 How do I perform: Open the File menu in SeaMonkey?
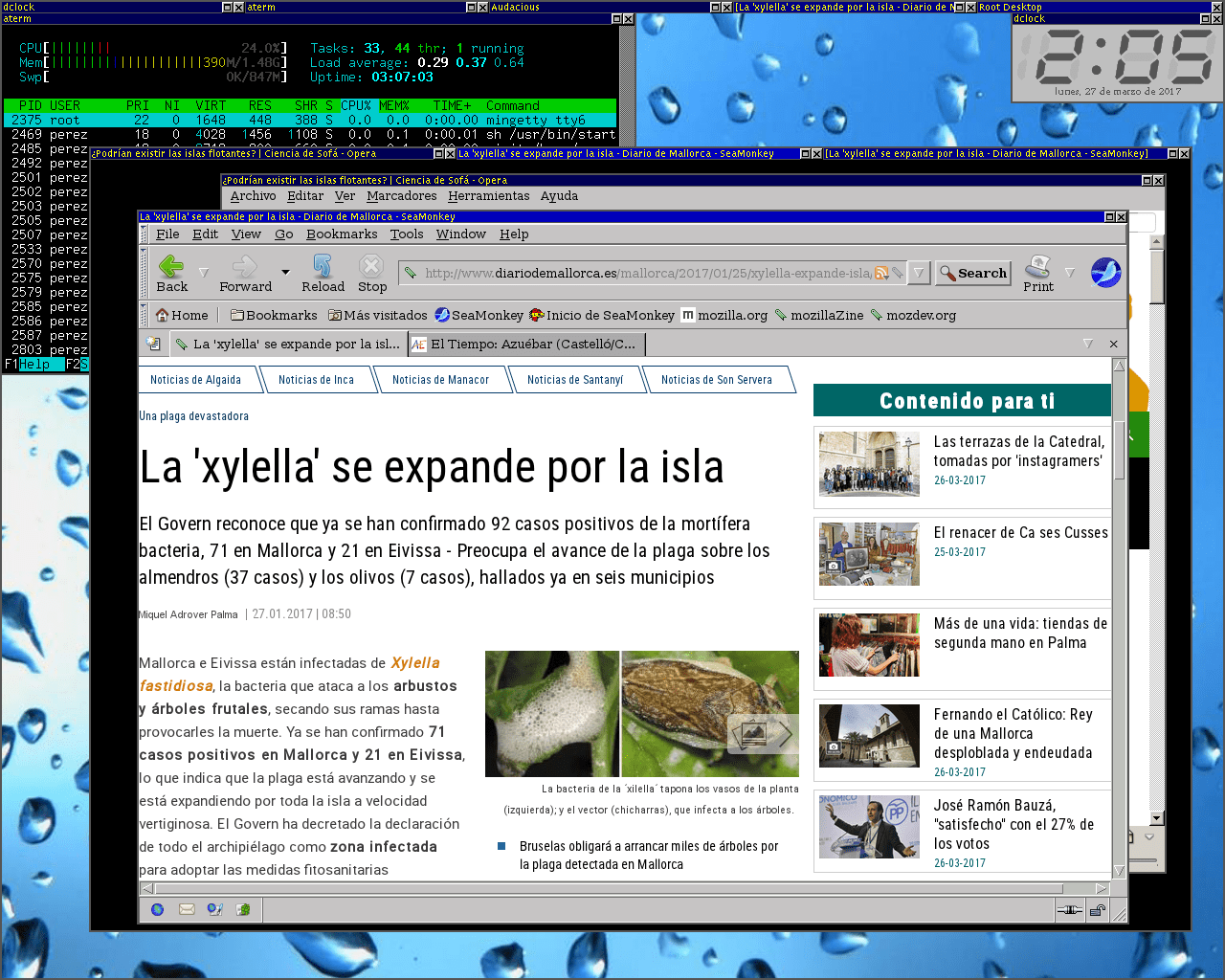click(x=167, y=234)
